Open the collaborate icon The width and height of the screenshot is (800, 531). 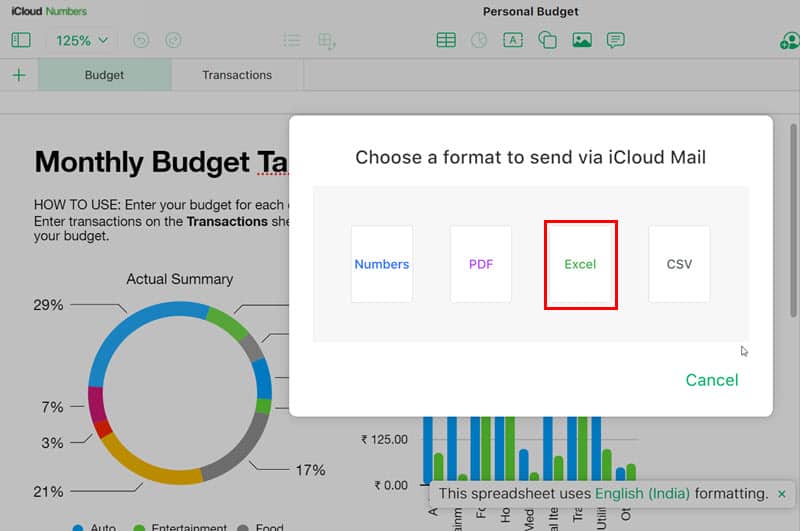coord(790,40)
